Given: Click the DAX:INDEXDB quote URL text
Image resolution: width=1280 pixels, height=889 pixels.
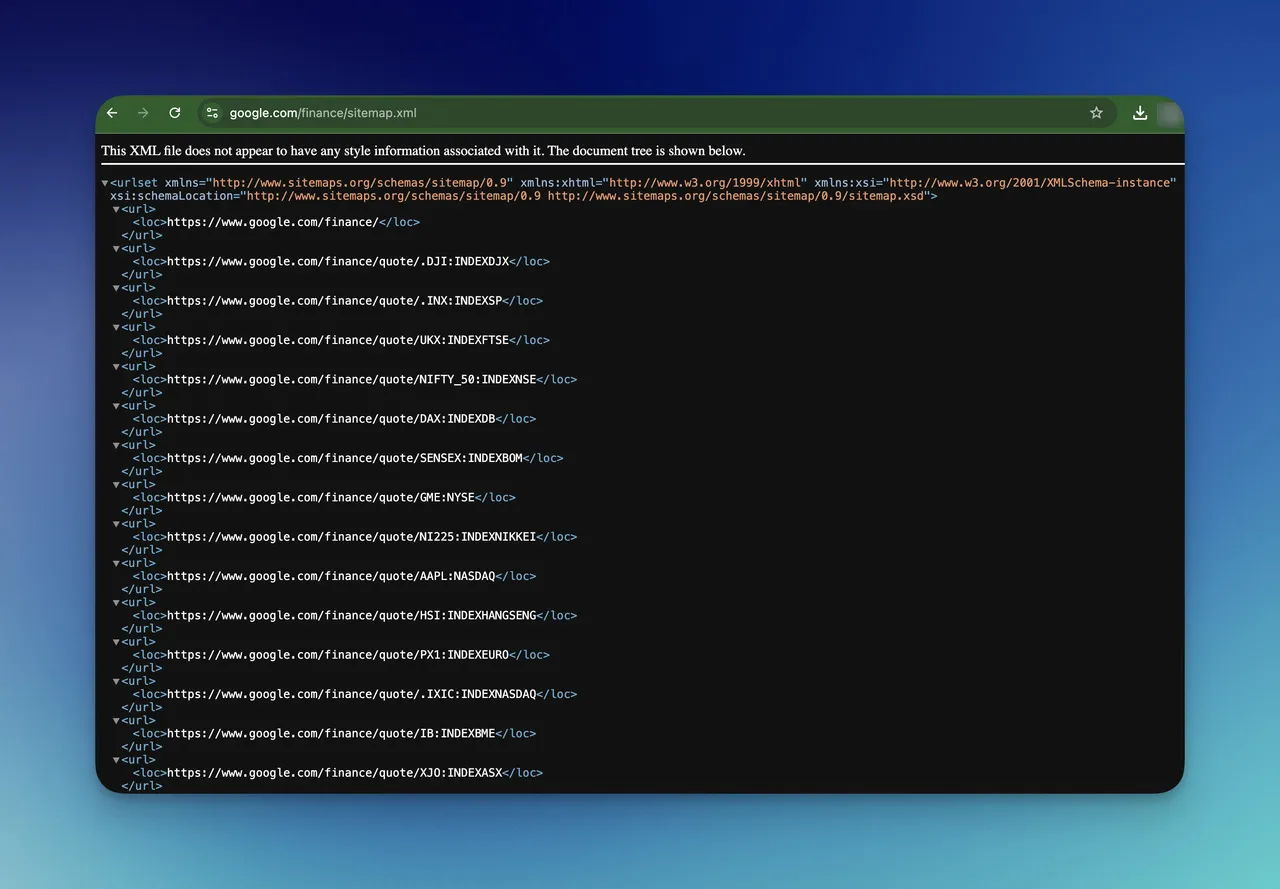Looking at the screenshot, I should [331, 419].
